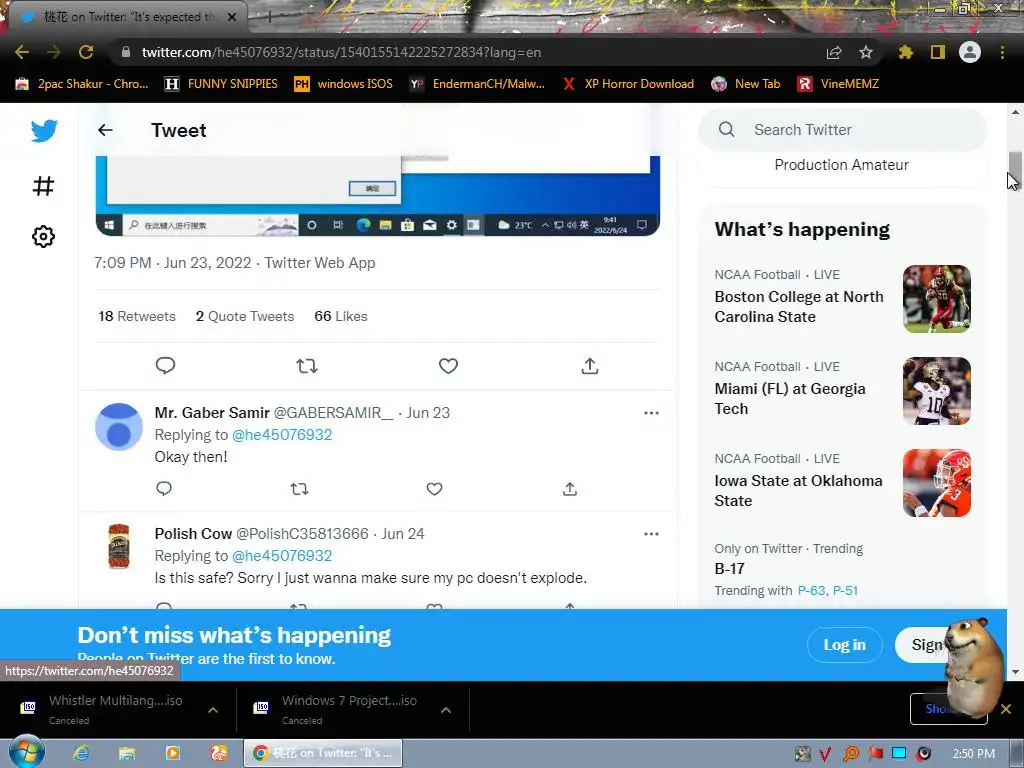1024x768 pixels.
Task: Open trending topic P-63
Action: pos(812,590)
